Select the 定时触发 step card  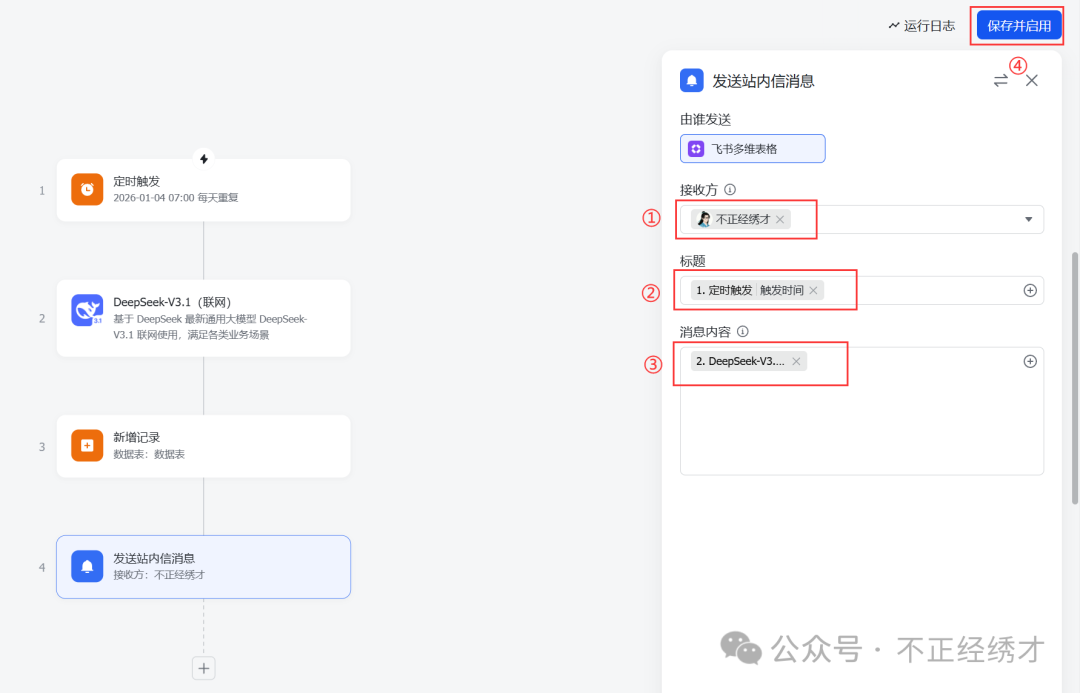pyautogui.click(x=204, y=190)
